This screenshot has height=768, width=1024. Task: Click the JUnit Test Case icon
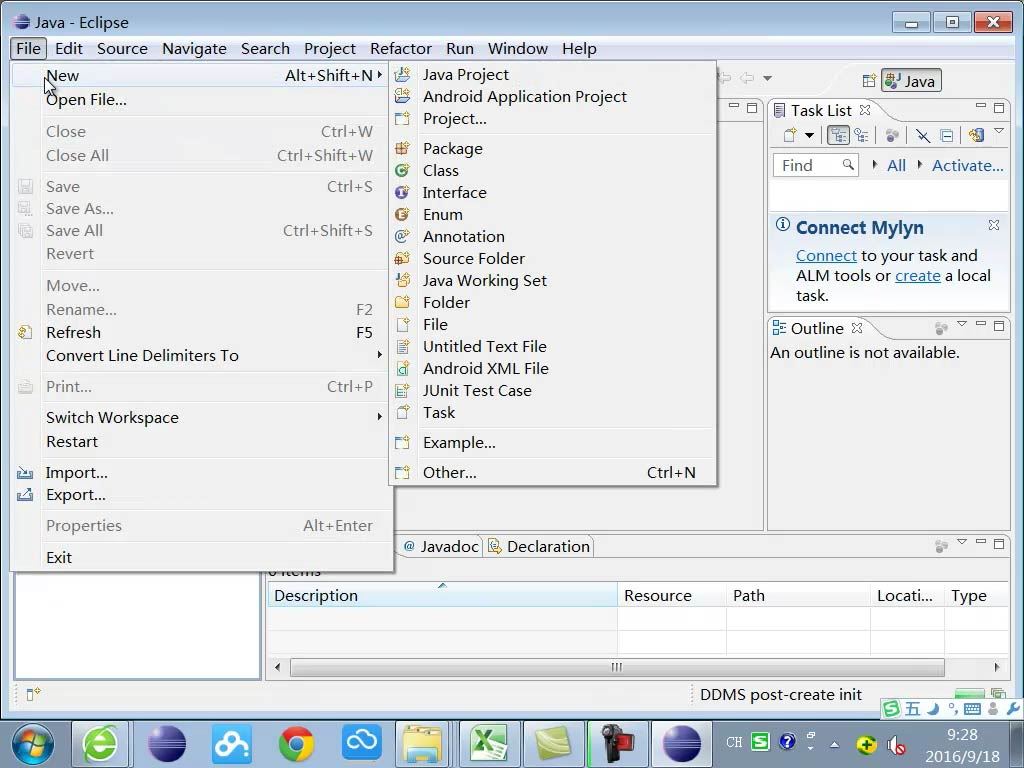[x=403, y=391]
